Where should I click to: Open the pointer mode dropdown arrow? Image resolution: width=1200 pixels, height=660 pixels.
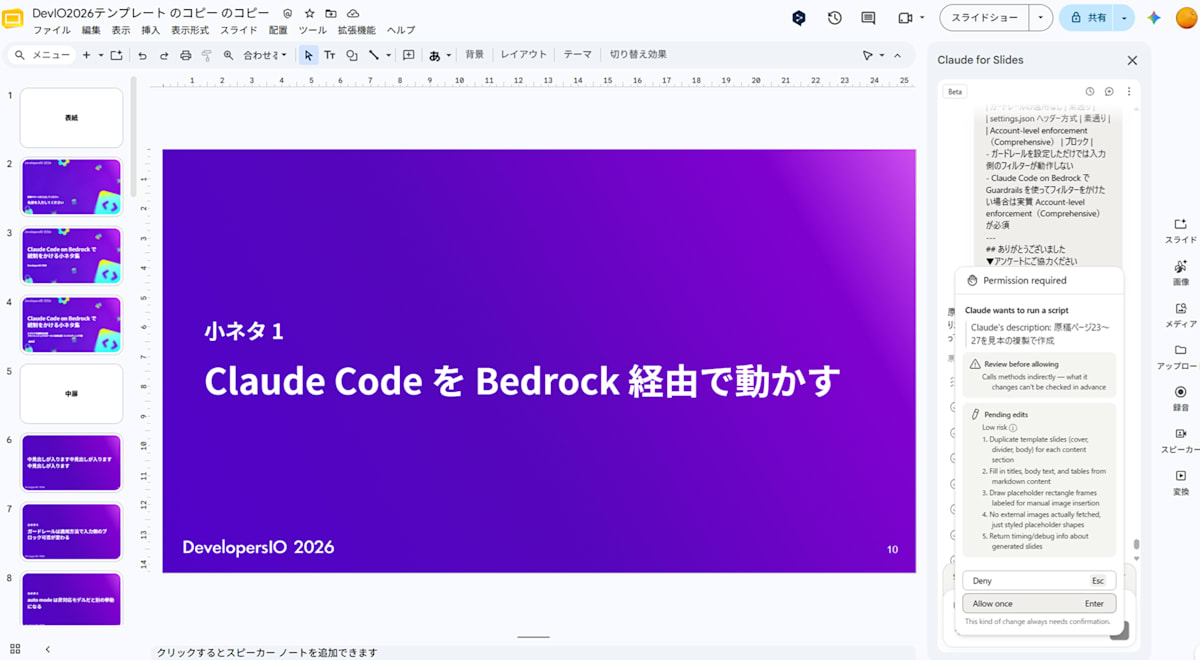(881, 55)
